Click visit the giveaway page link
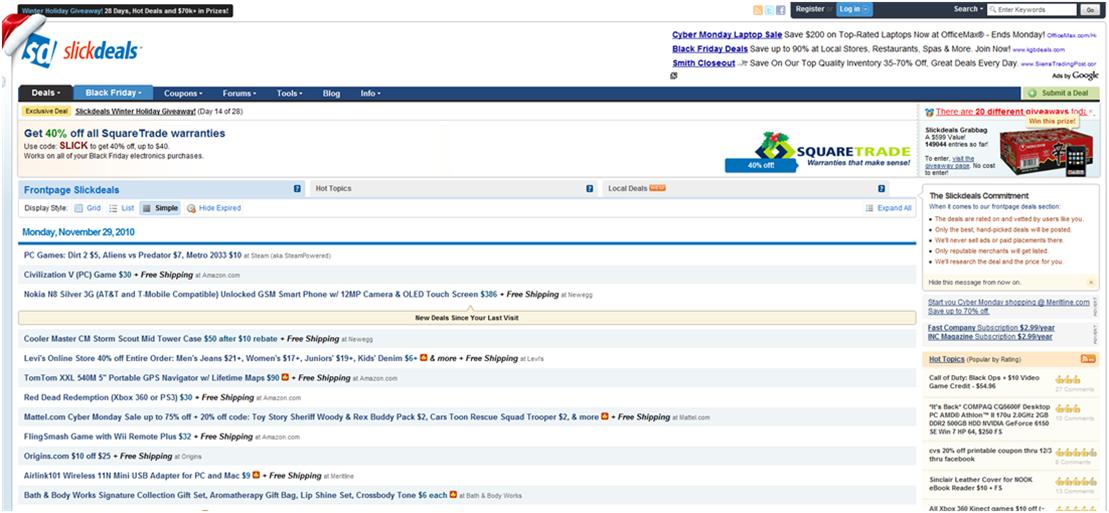 pyautogui.click(x=949, y=162)
